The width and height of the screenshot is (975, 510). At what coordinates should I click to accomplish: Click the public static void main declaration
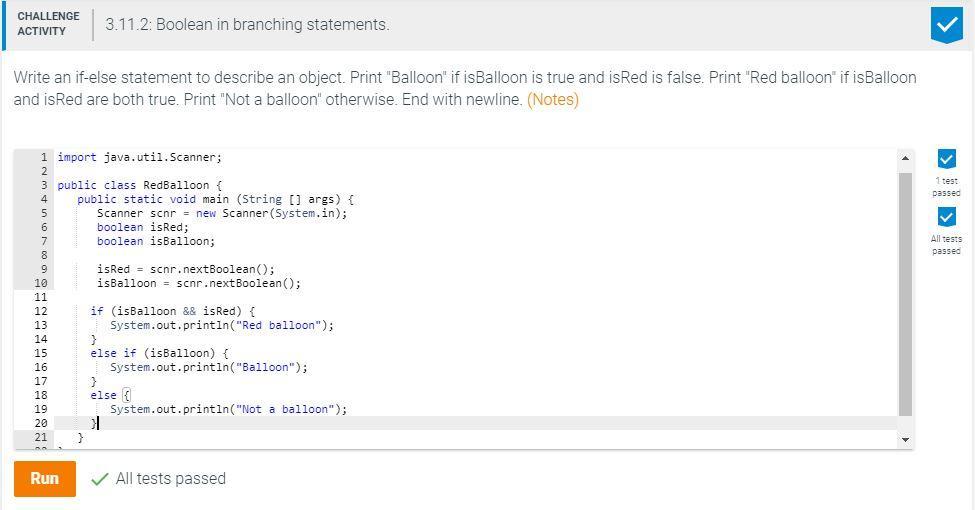(x=215, y=199)
